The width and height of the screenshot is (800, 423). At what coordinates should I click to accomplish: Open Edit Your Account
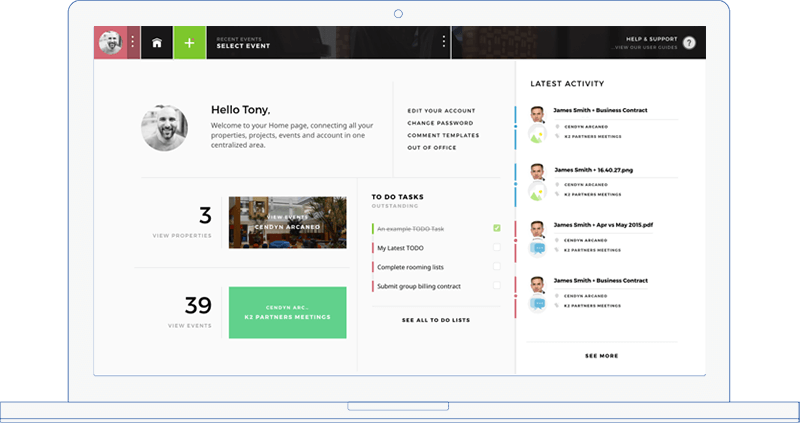point(441,111)
